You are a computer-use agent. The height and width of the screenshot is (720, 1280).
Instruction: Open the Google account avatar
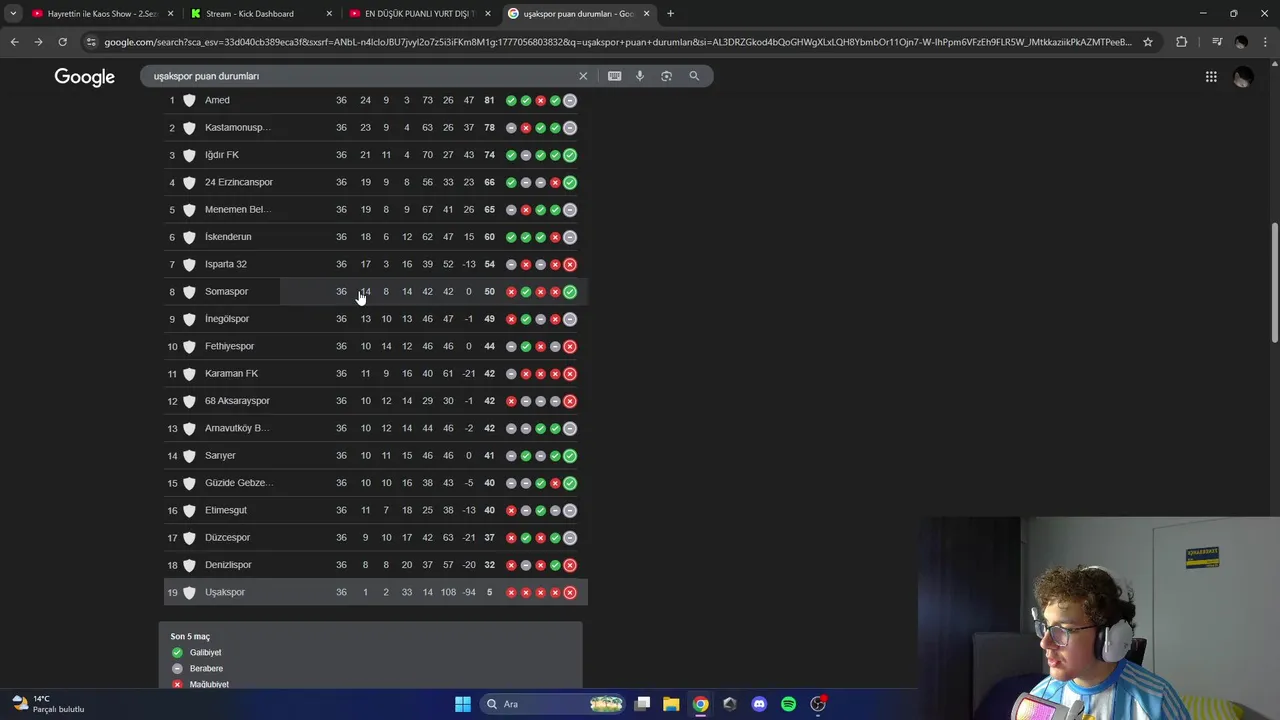click(x=1243, y=77)
